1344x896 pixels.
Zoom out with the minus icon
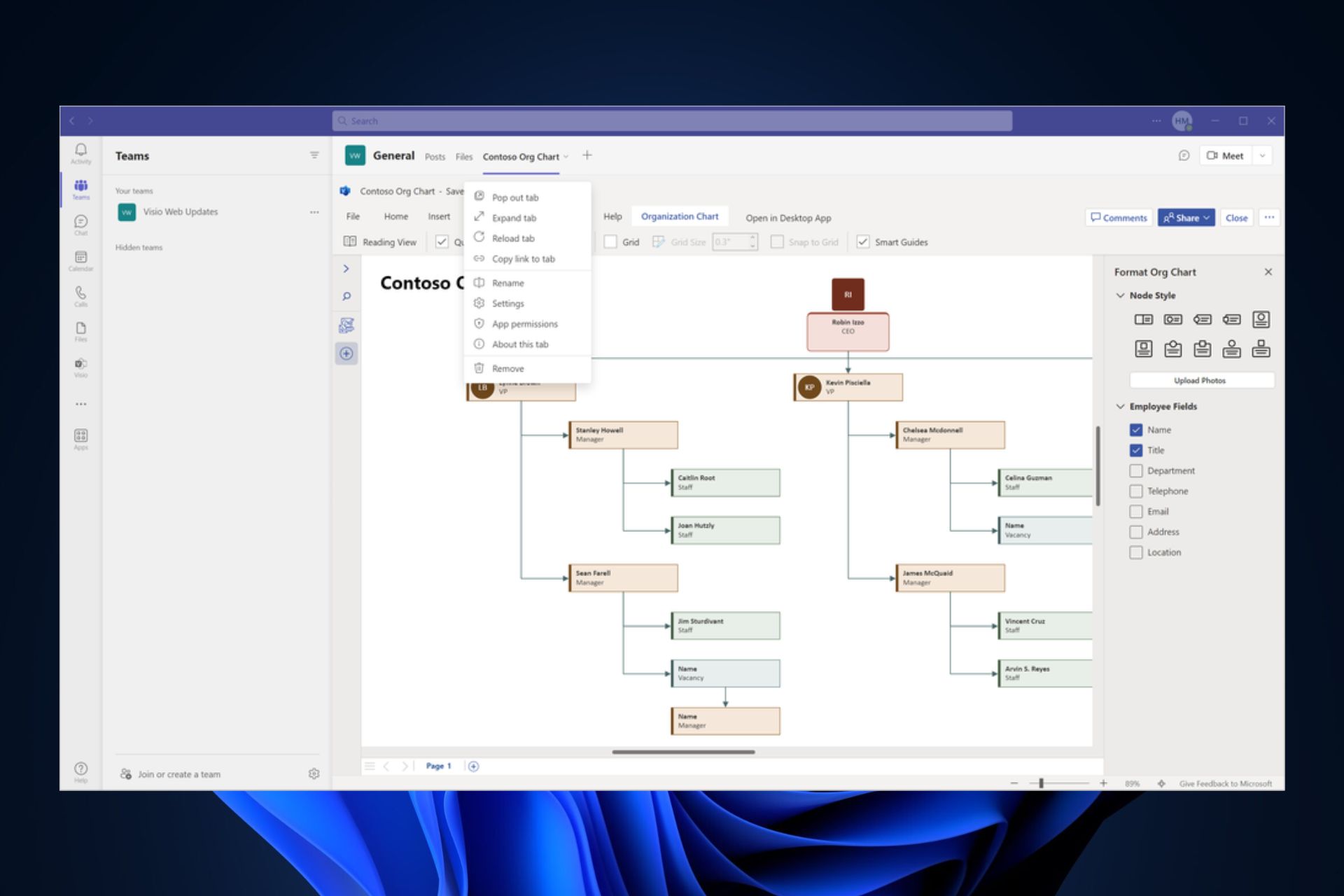pos(1014,783)
